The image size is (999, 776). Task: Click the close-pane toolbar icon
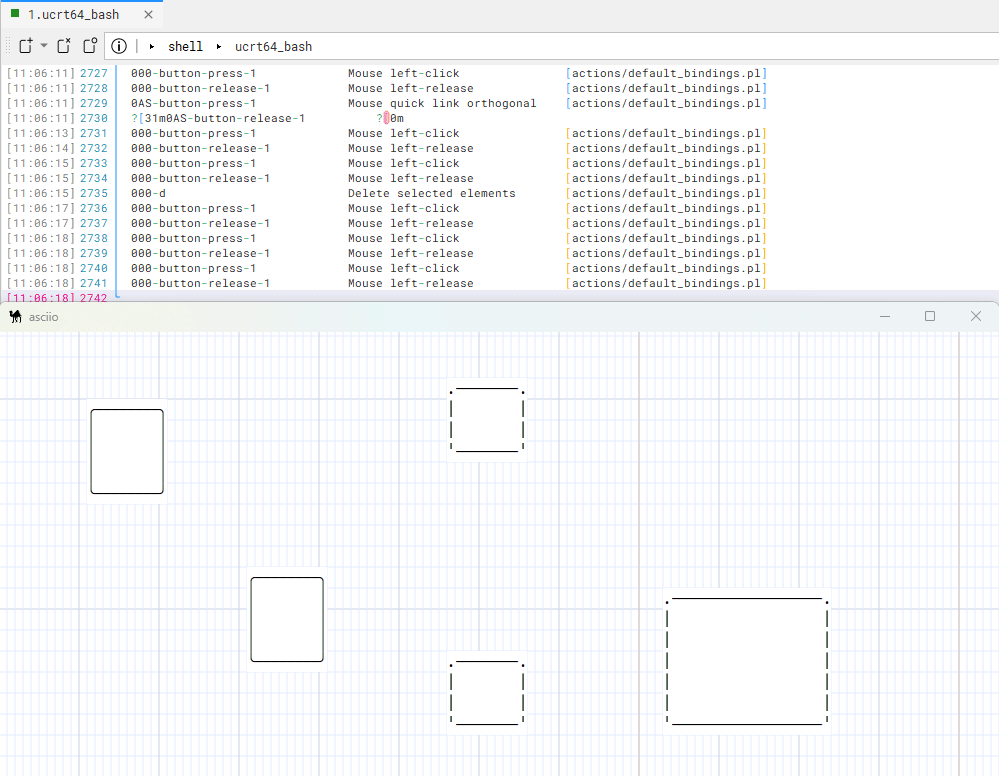[63, 45]
